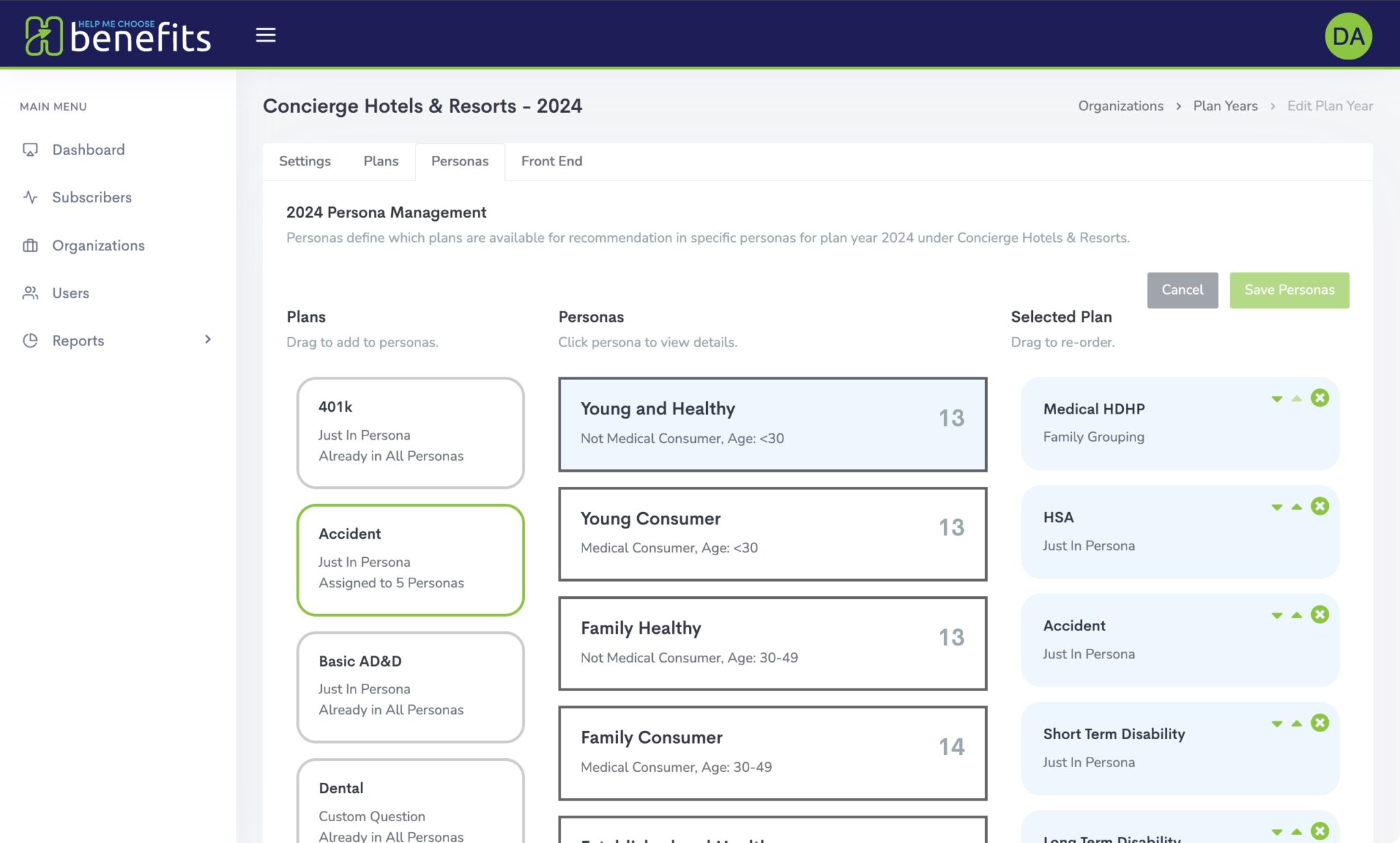Move the Accident plan up using its arrow
The width and height of the screenshot is (1400, 843).
pos(1295,614)
